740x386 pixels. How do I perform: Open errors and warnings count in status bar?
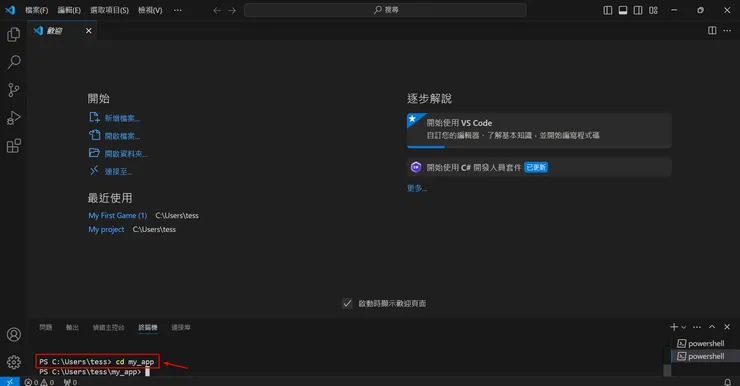click(39, 382)
